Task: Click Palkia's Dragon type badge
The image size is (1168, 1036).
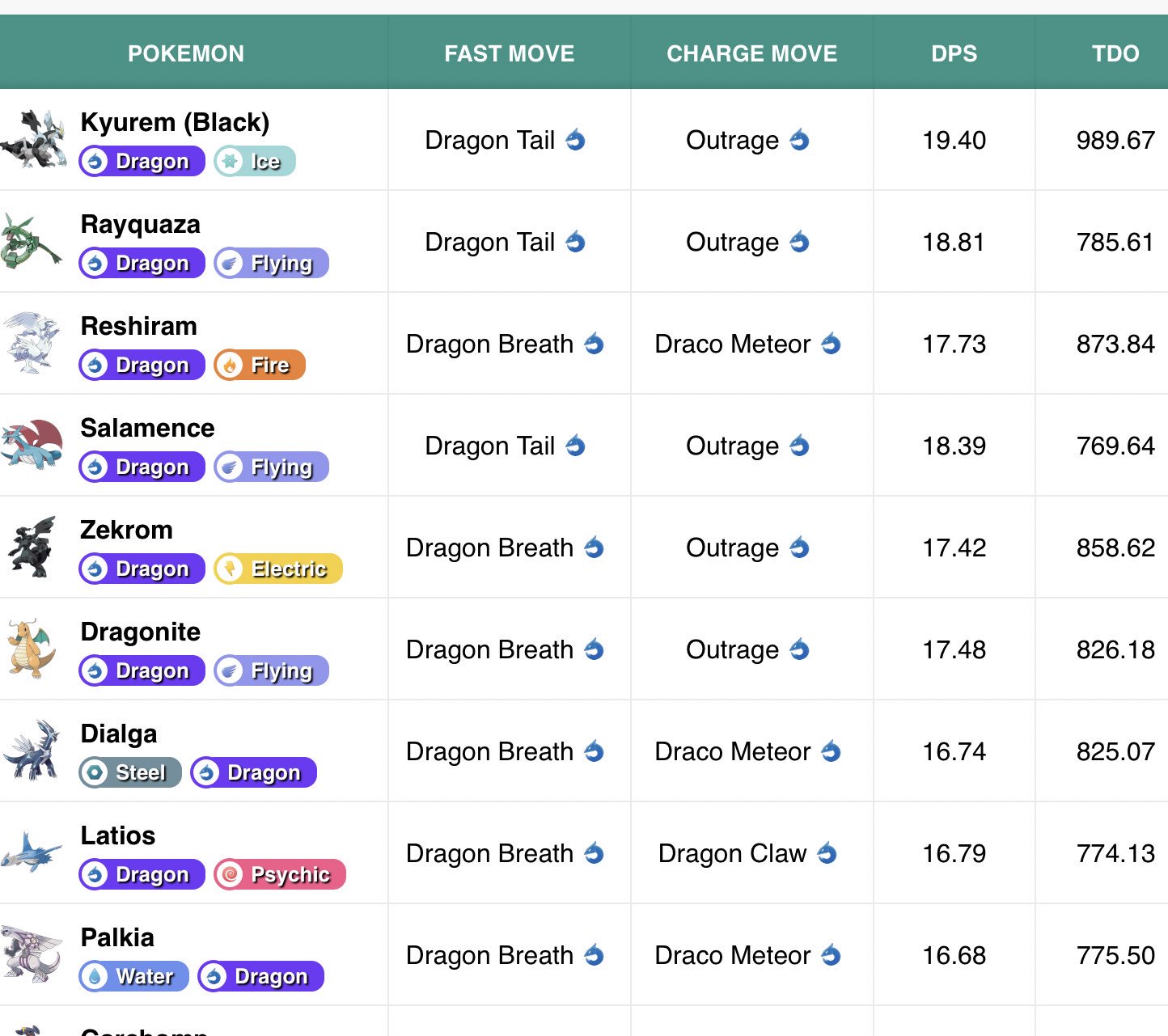Action: (x=260, y=976)
